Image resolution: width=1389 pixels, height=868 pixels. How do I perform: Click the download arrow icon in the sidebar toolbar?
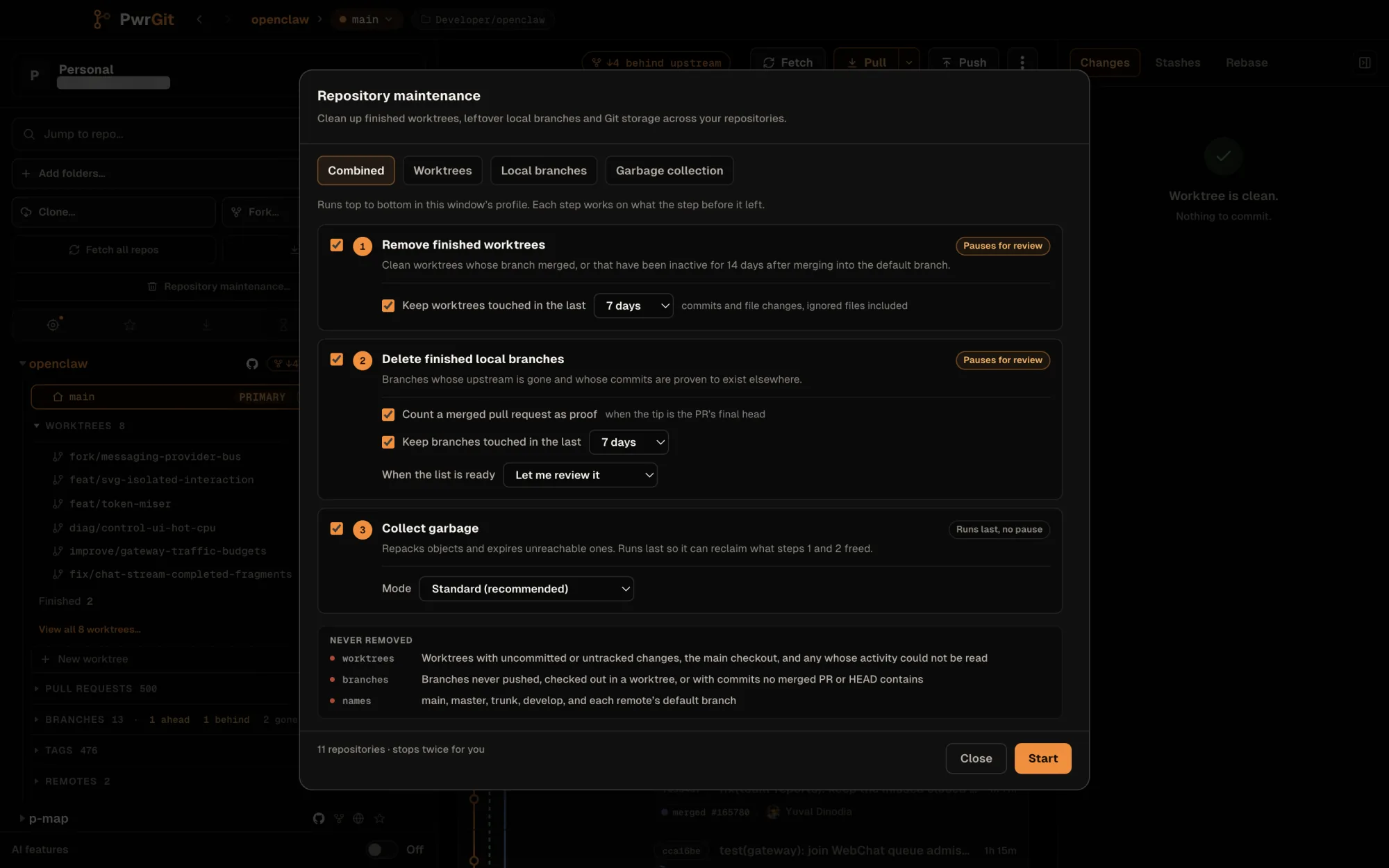tap(206, 324)
